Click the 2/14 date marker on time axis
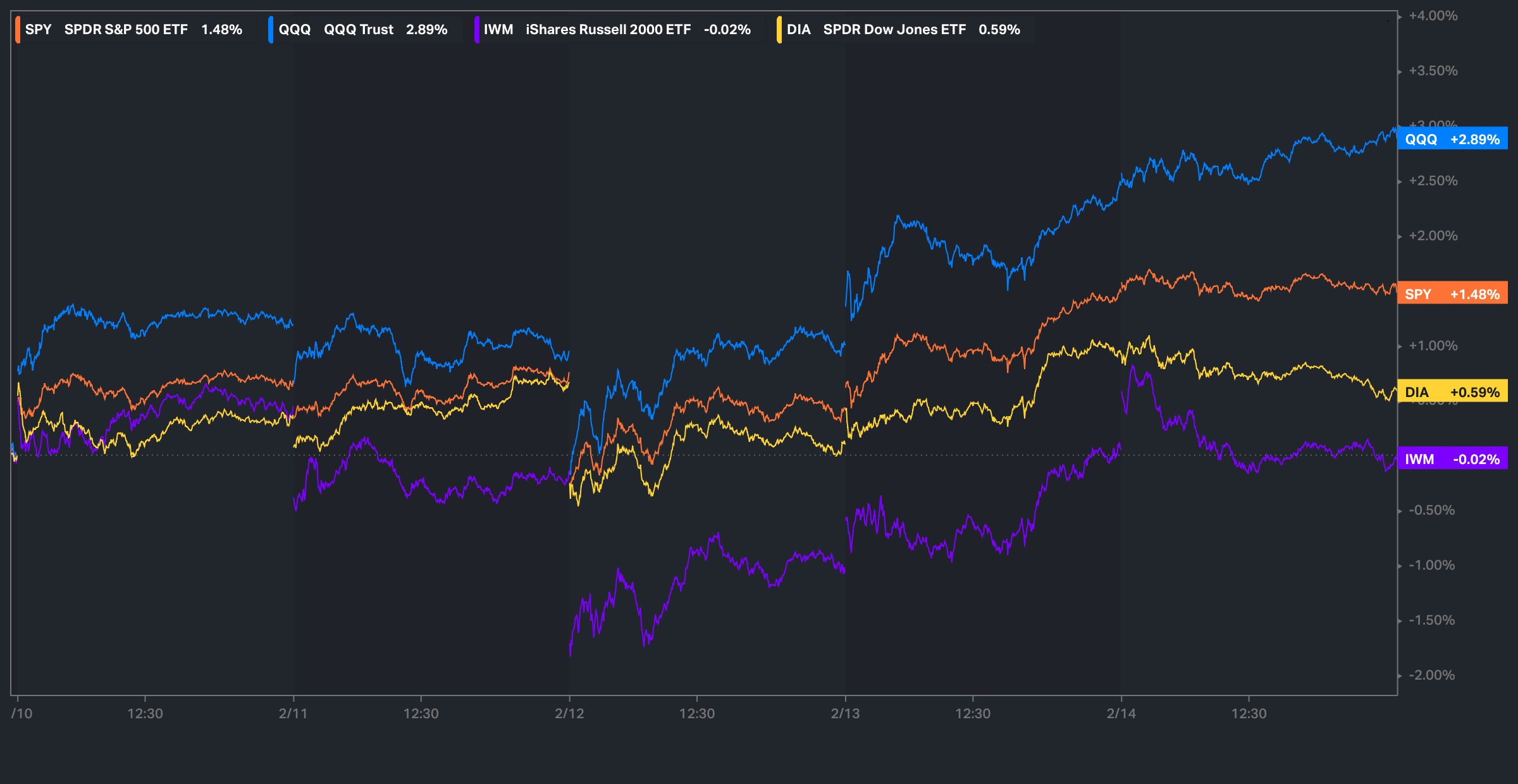Viewport: 1518px width, 784px height. click(x=1121, y=713)
